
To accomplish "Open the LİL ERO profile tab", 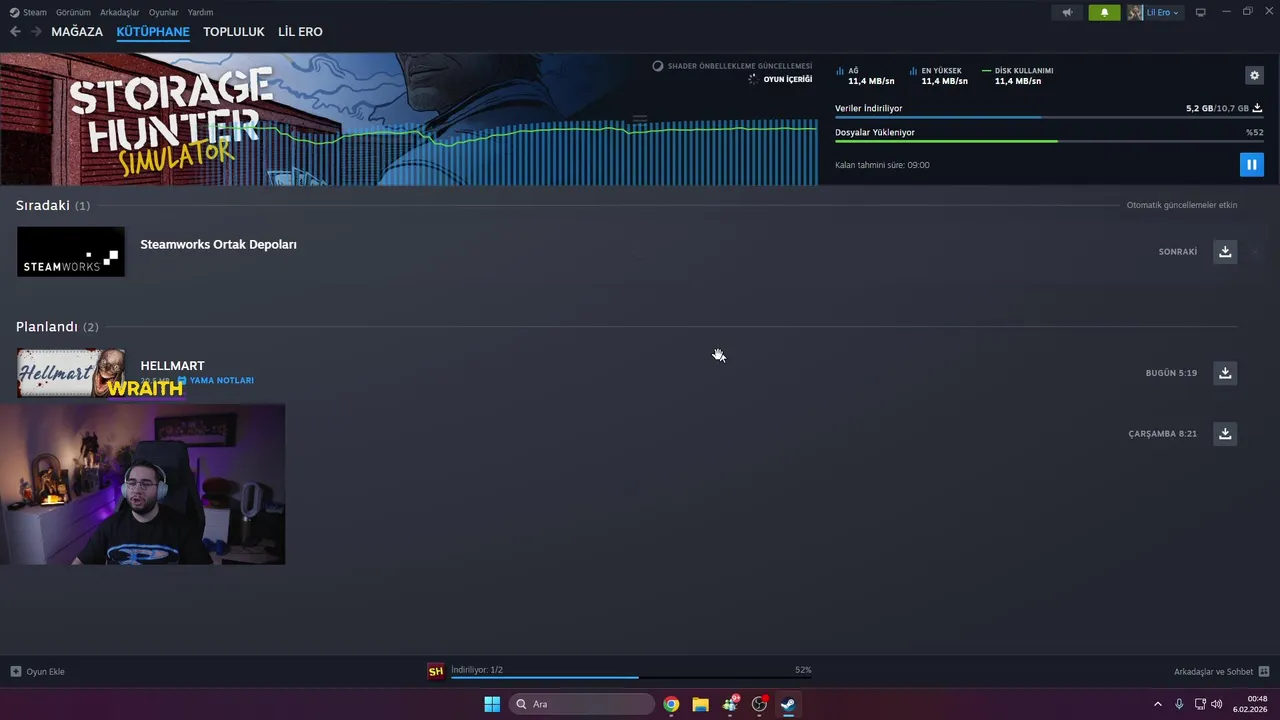I will click(300, 32).
